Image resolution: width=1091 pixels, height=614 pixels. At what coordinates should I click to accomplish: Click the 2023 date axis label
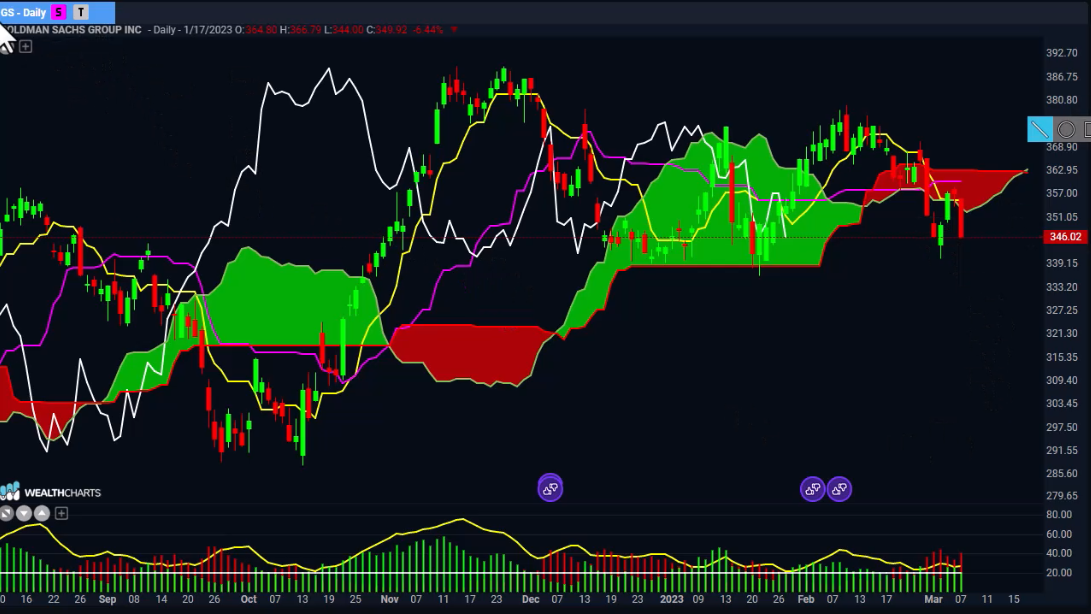671,599
